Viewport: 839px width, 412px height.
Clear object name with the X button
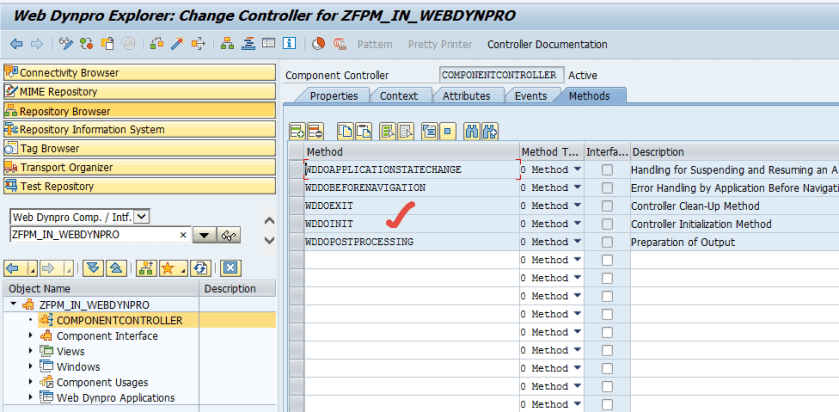click(184, 234)
